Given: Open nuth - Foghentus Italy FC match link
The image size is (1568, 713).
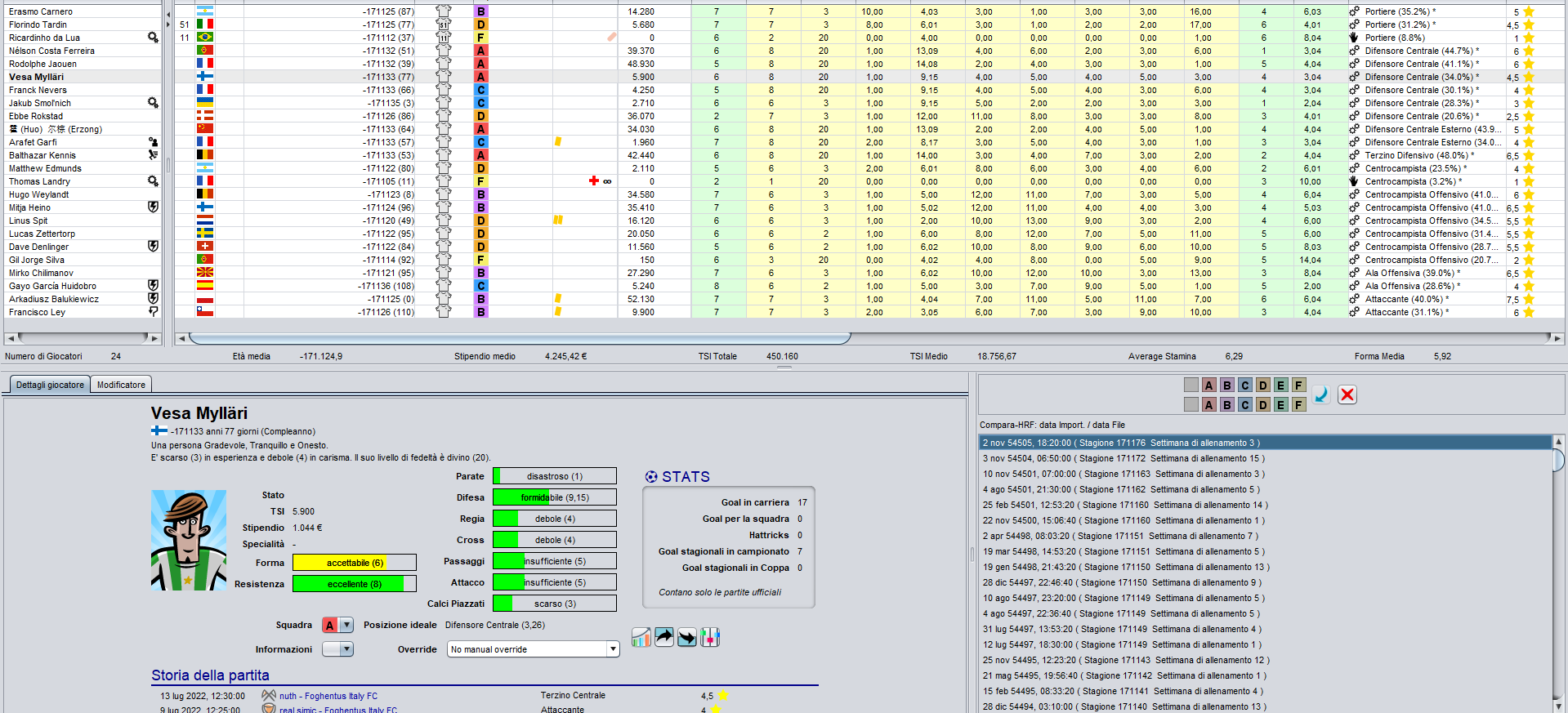Looking at the screenshot, I should (x=328, y=697).
